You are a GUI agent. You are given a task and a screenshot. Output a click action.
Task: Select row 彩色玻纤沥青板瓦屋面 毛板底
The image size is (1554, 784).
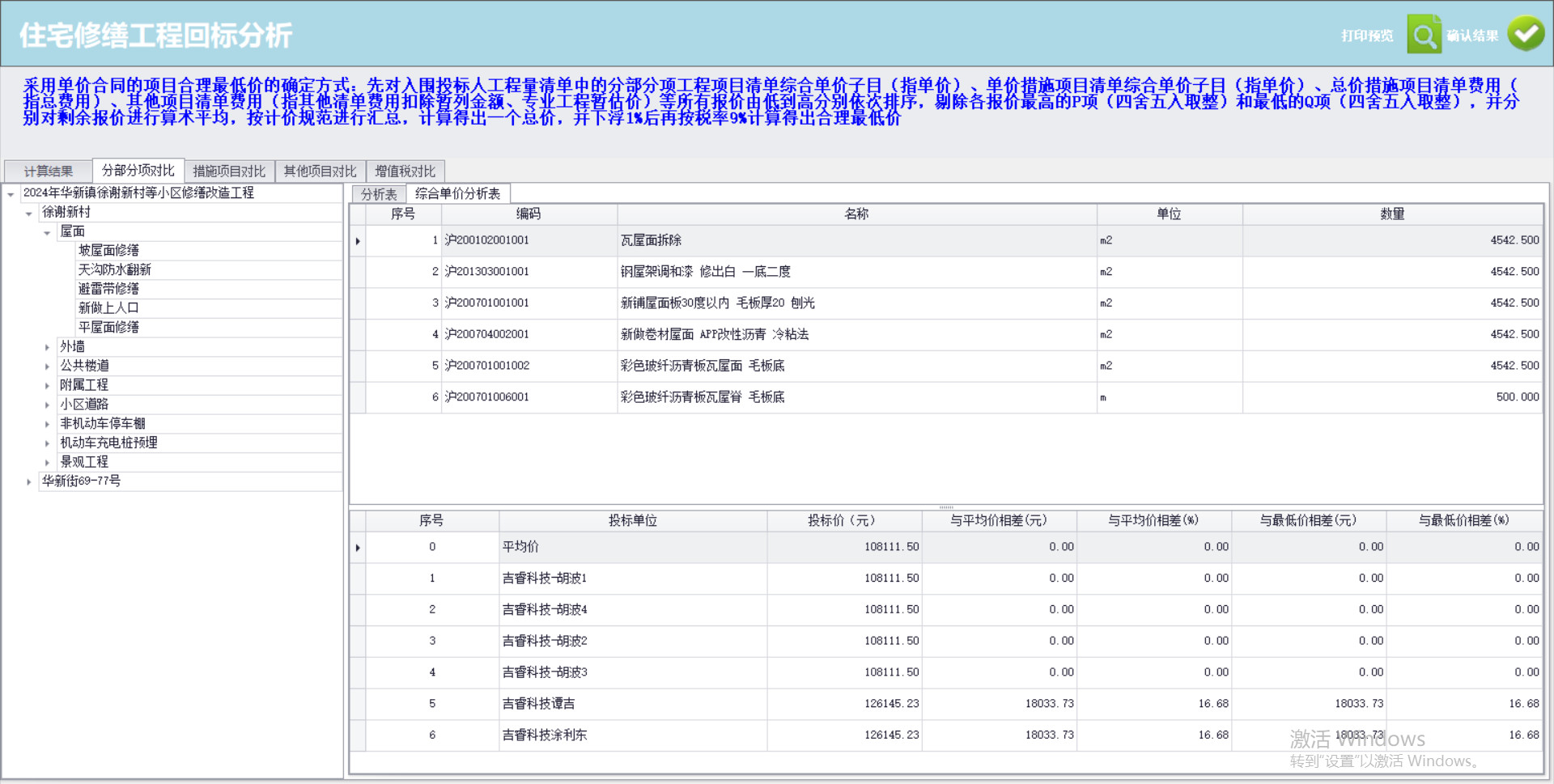946,367
